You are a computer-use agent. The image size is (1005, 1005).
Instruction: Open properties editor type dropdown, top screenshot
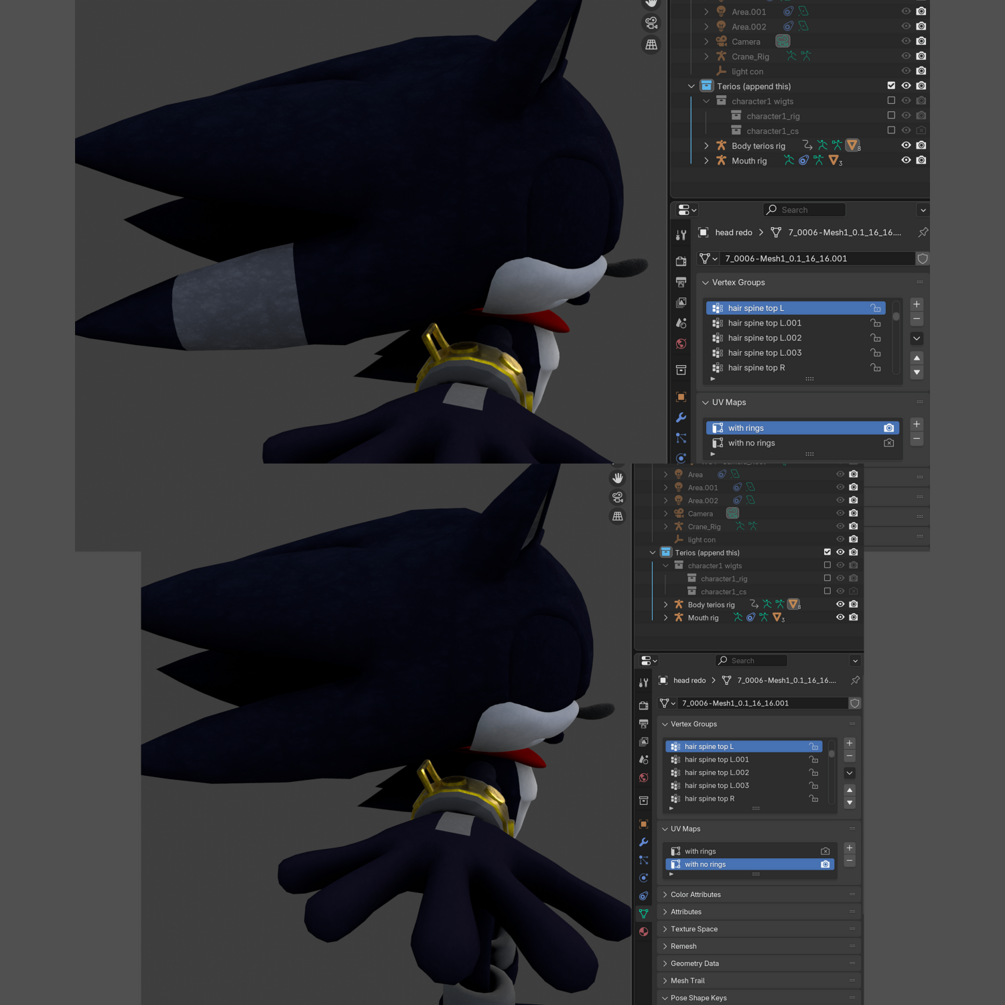click(x=686, y=210)
